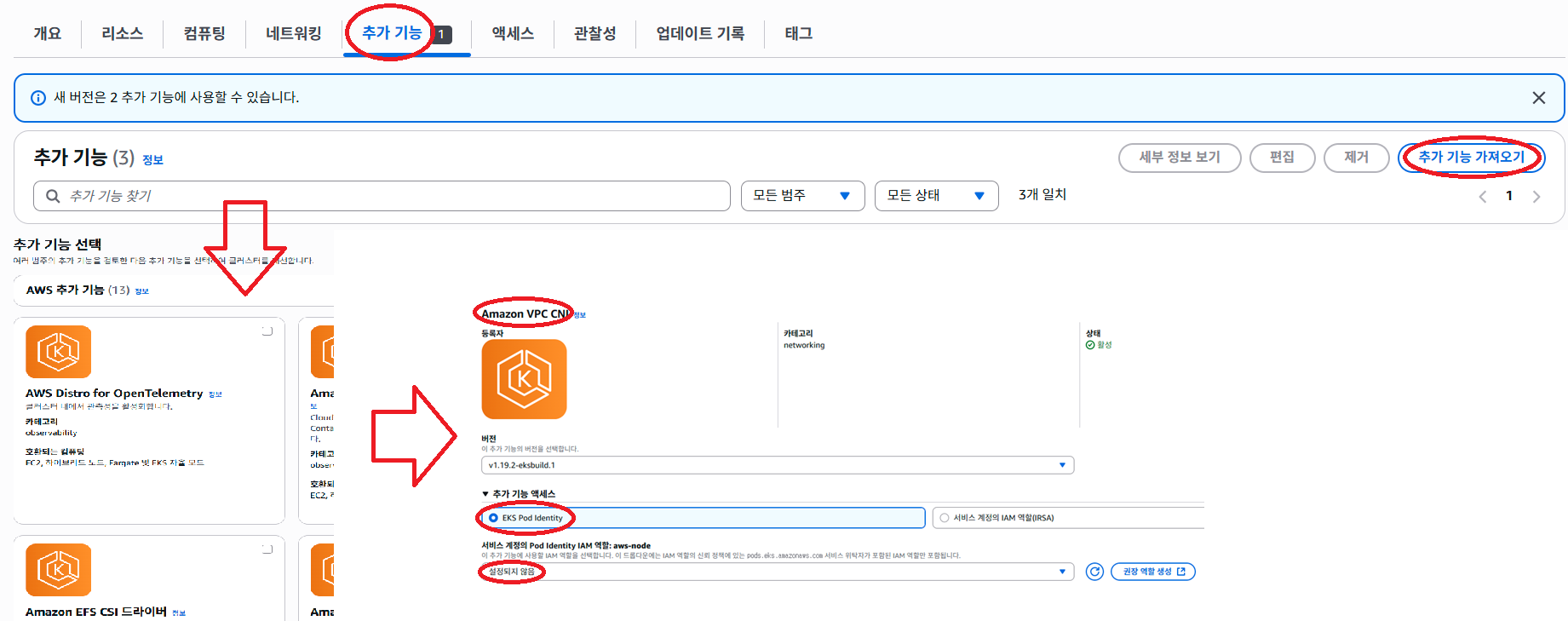1568x644 pixels.
Task: Open the 모든 범주 category filter dropdown
Action: pos(801,196)
